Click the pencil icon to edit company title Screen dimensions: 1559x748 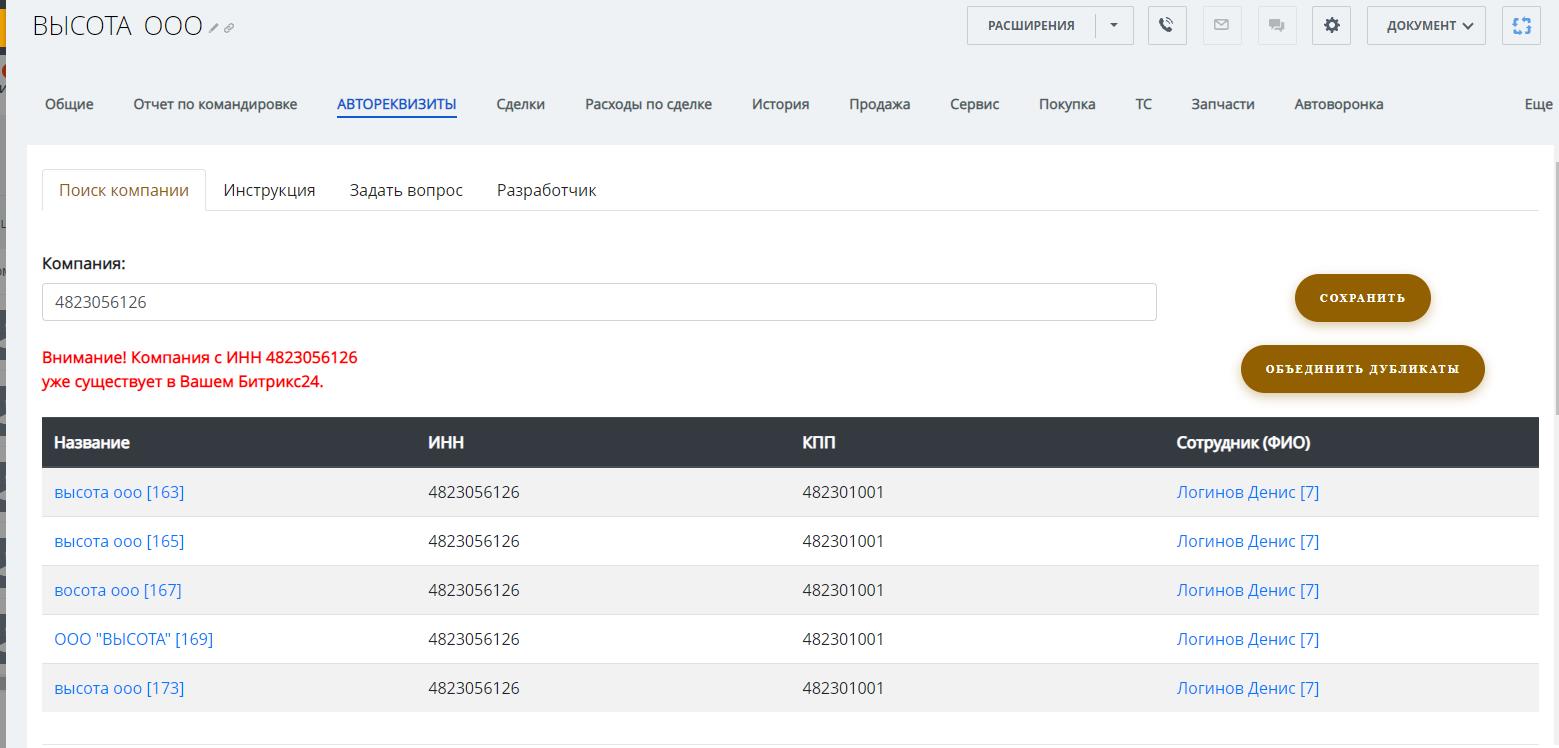click(214, 28)
